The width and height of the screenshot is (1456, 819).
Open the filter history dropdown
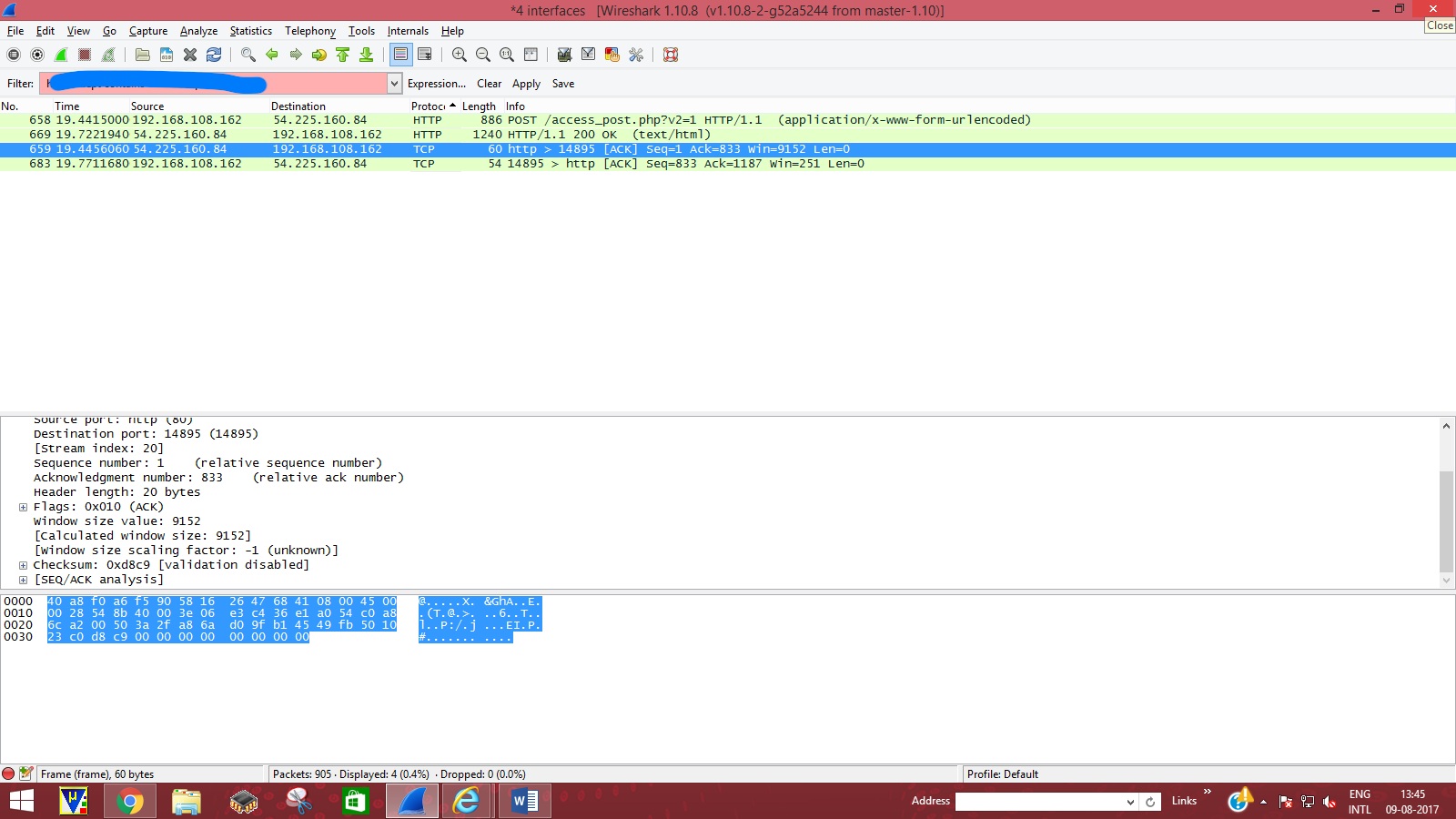pos(394,84)
